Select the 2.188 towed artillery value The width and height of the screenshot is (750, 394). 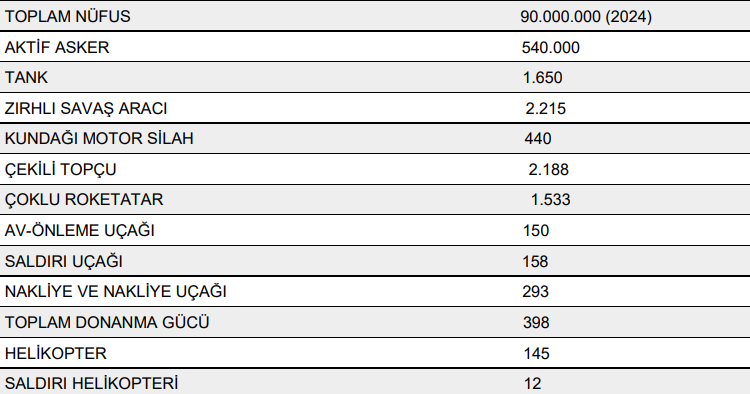[x=549, y=169]
